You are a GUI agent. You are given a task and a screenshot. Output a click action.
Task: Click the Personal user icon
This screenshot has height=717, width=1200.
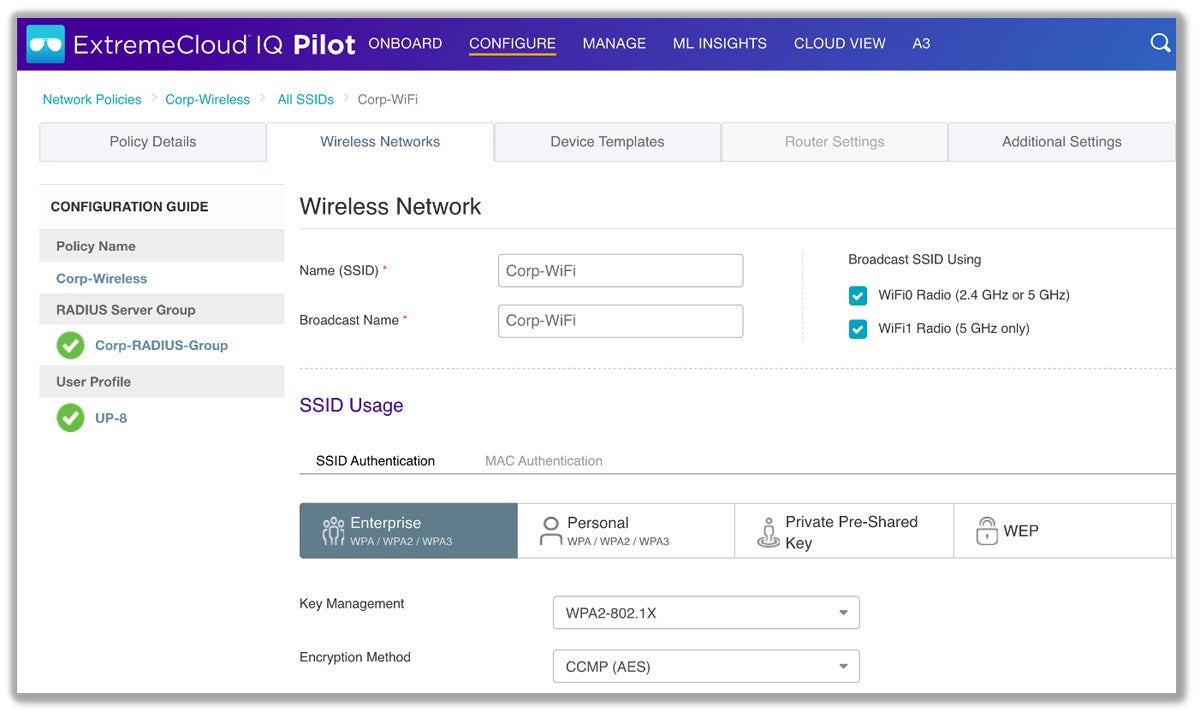(551, 531)
